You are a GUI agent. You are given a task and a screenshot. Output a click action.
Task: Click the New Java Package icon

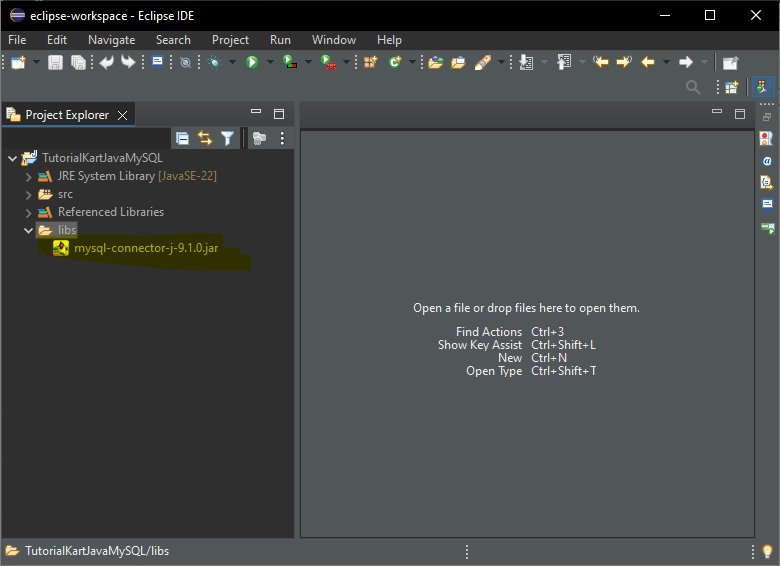[371, 62]
